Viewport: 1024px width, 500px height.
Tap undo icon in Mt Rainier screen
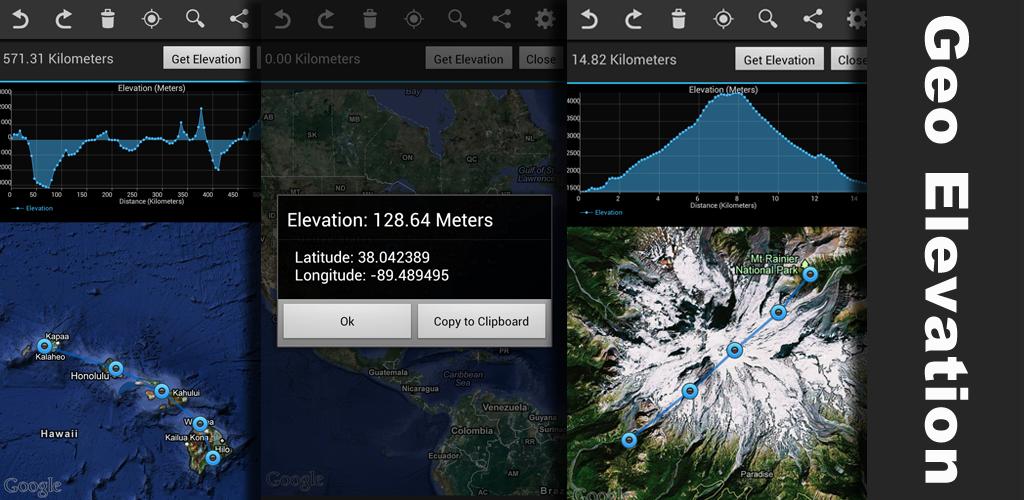click(x=589, y=19)
